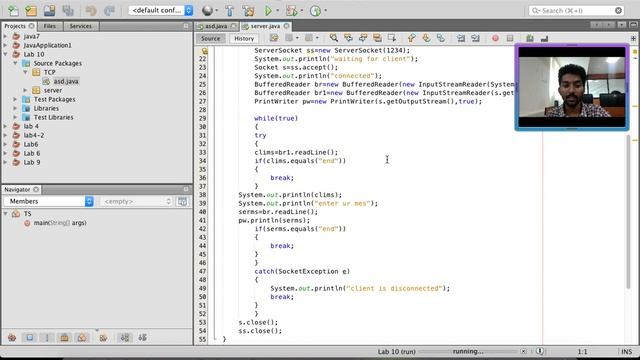Select the main method in Navigator
The width and height of the screenshot is (640, 360).
60,223
